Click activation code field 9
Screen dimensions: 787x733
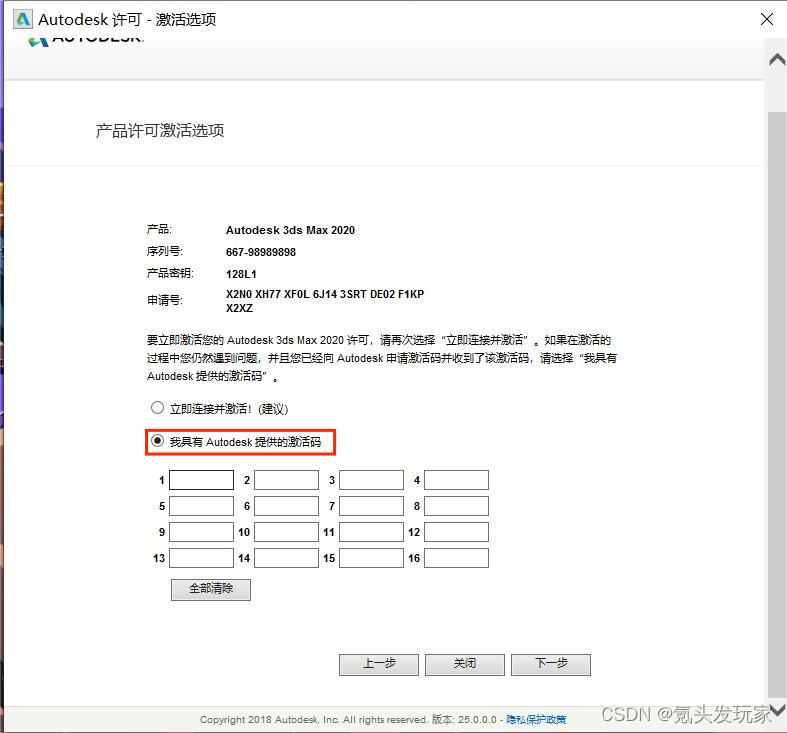tap(201, 532)
